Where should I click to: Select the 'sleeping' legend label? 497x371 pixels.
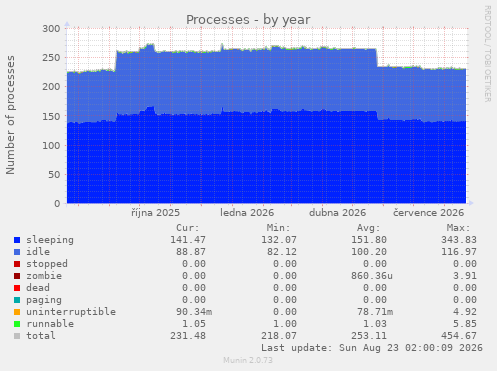[x=50, y=240]
